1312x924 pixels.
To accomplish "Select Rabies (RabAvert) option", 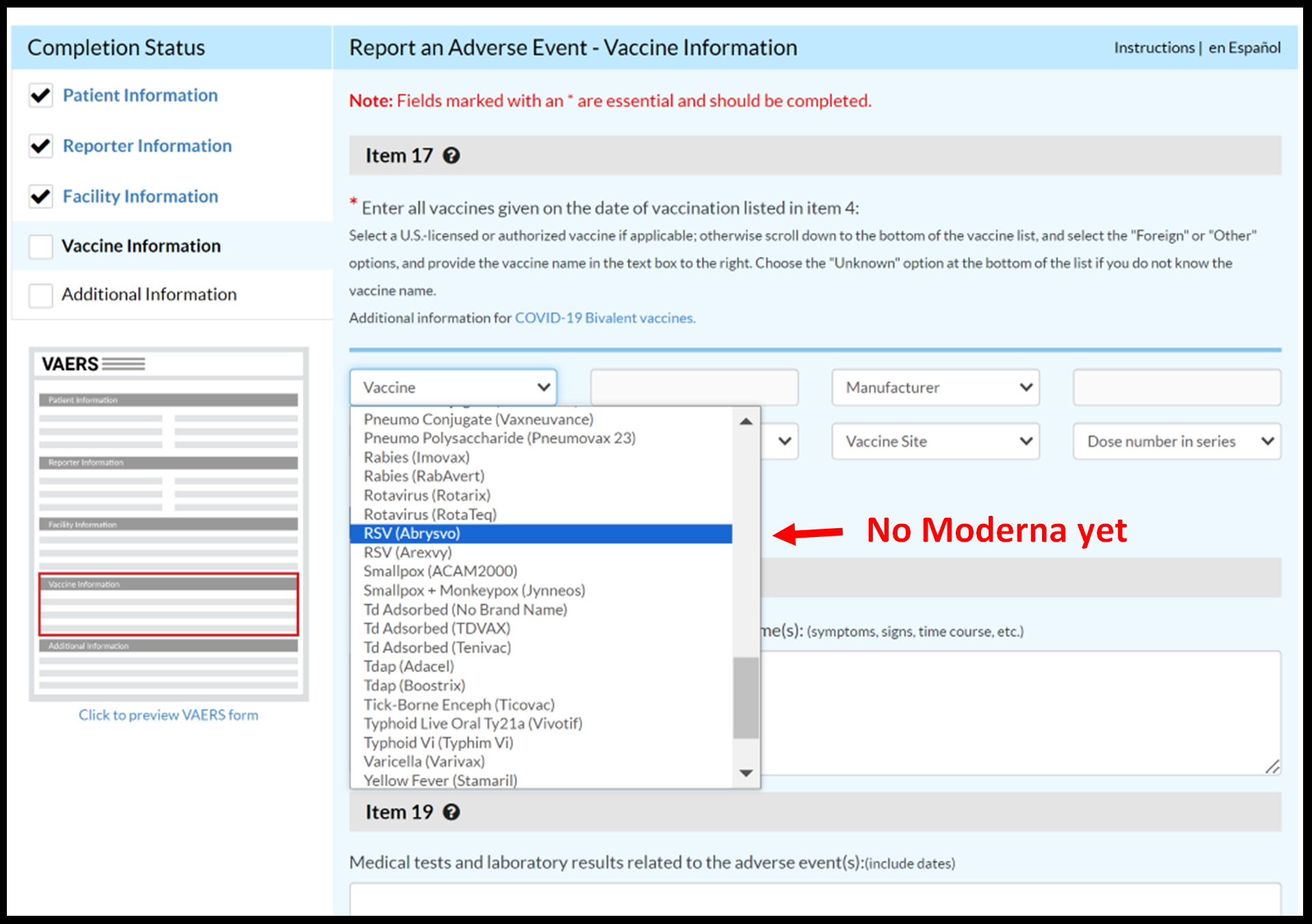I will pos(541,476).
